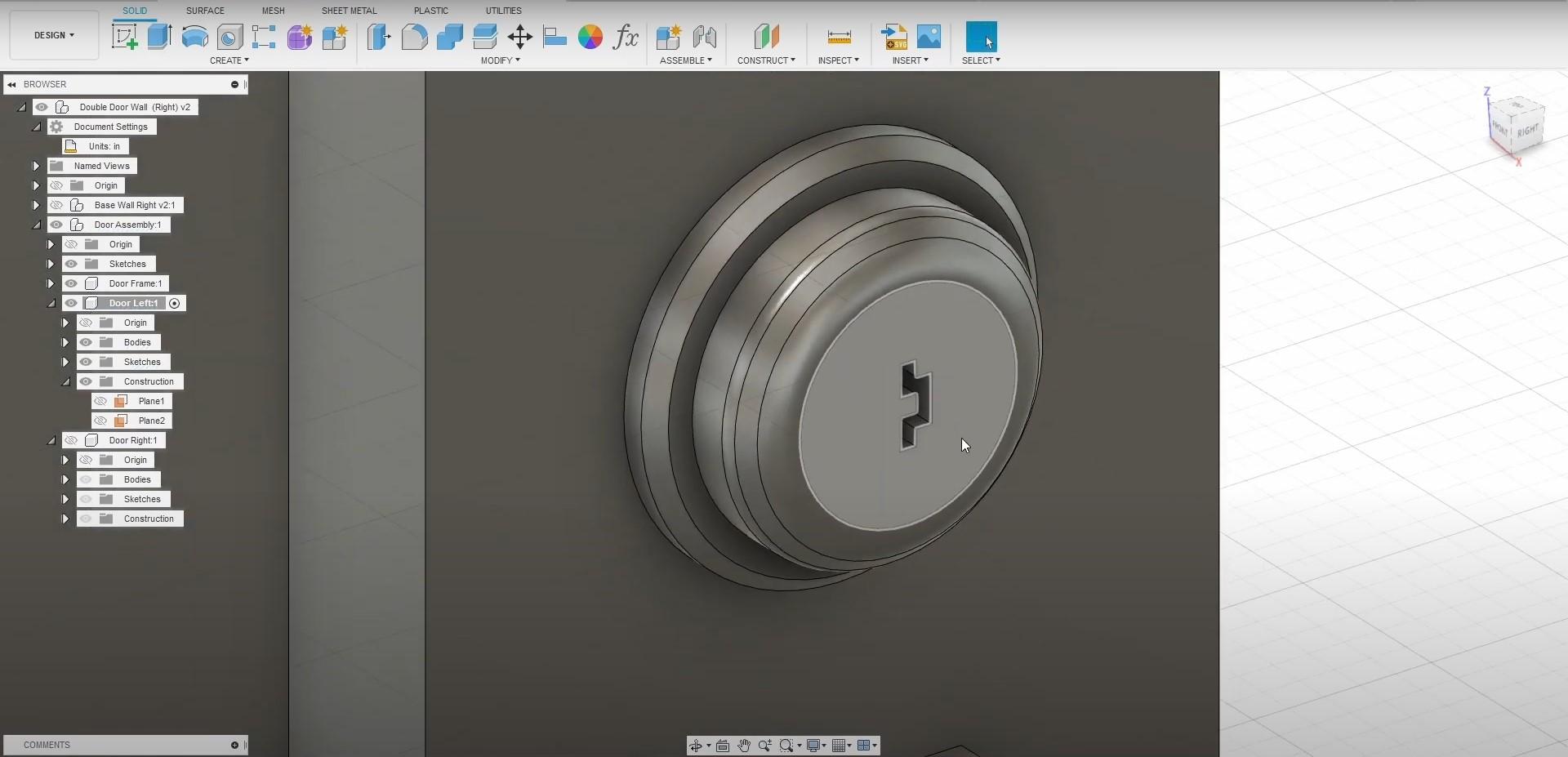Select the SOLID tab

135,11
